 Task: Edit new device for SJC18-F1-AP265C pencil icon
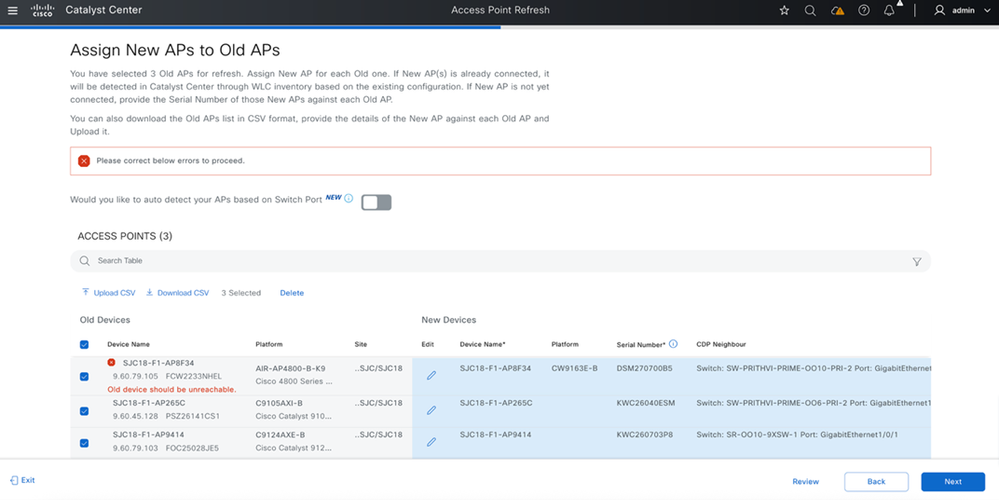[431, 410]
